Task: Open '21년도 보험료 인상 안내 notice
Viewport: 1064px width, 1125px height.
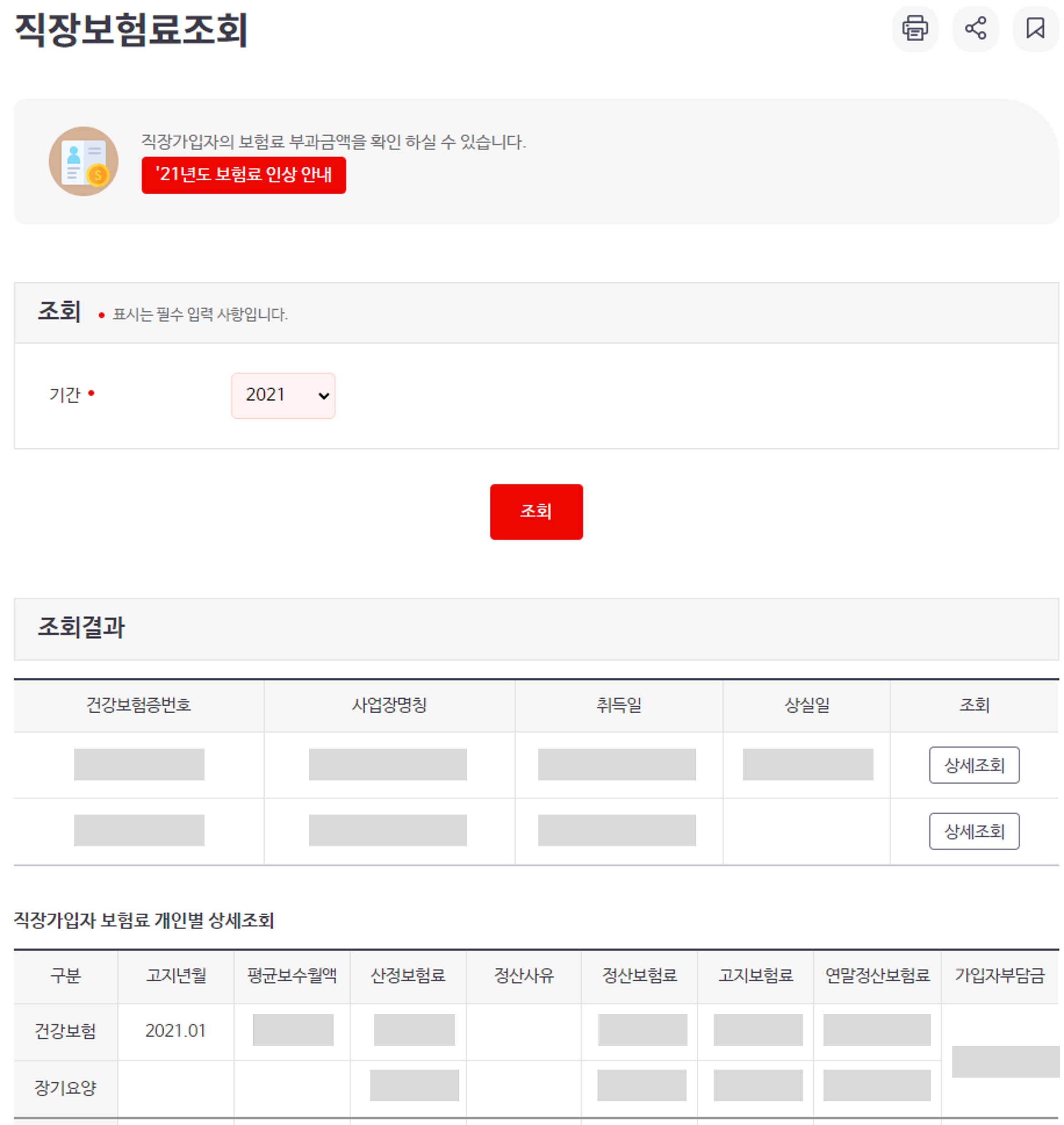Action: point(243,175)
